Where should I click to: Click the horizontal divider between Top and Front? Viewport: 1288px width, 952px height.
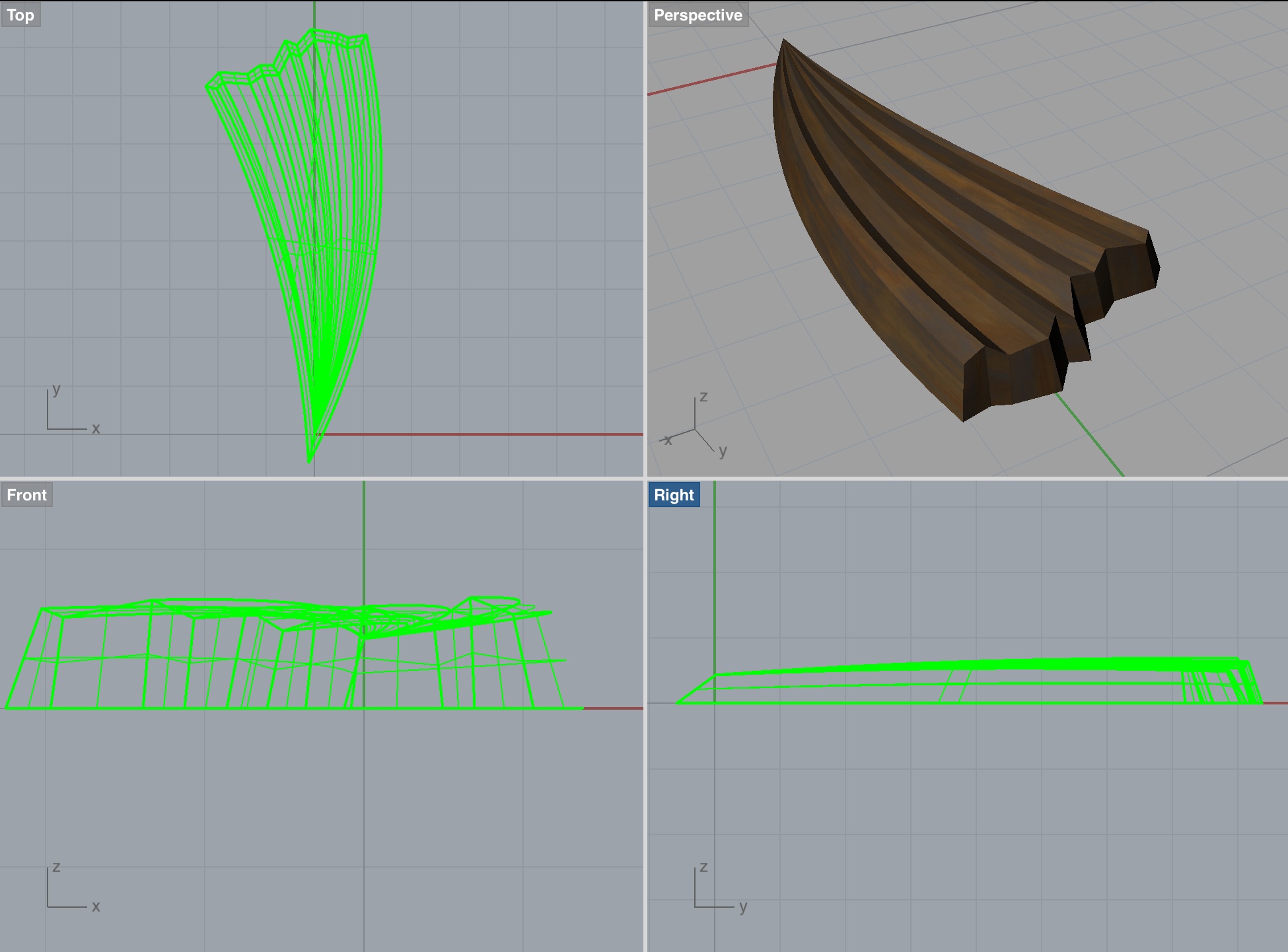coord(322,479)
